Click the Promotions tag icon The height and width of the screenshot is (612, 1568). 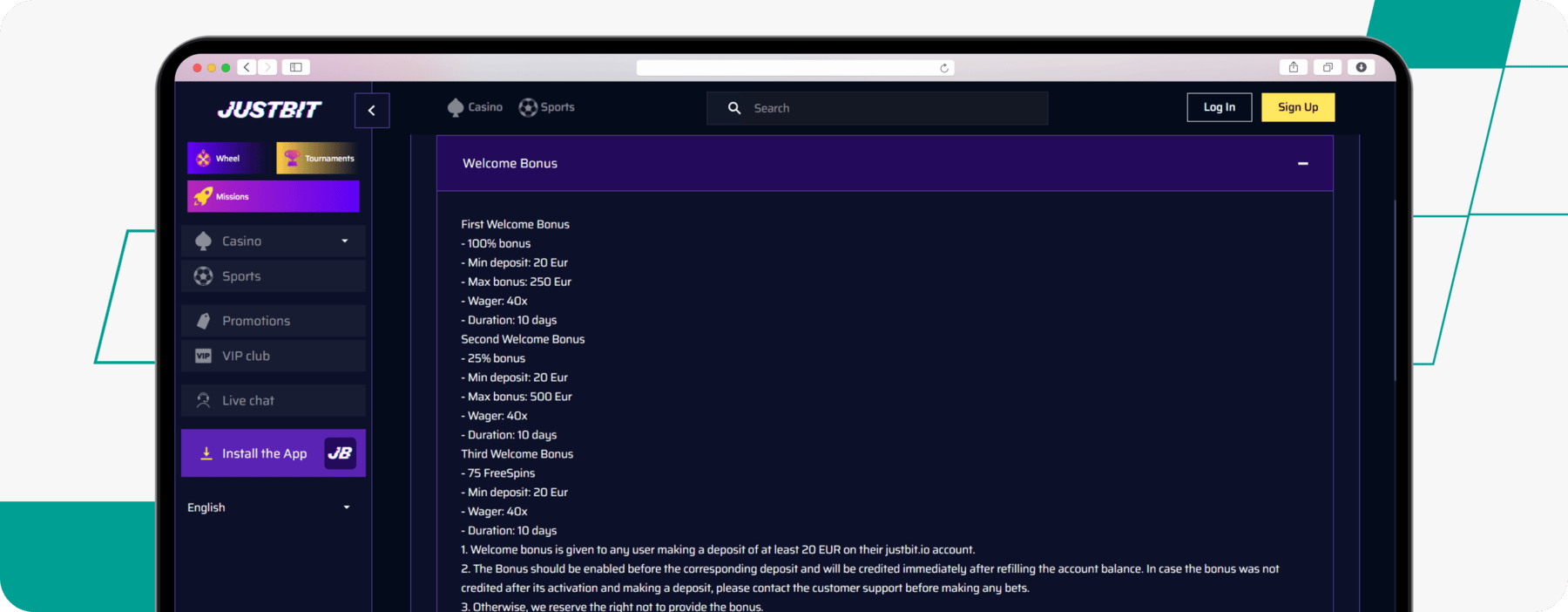click(203, 321)
